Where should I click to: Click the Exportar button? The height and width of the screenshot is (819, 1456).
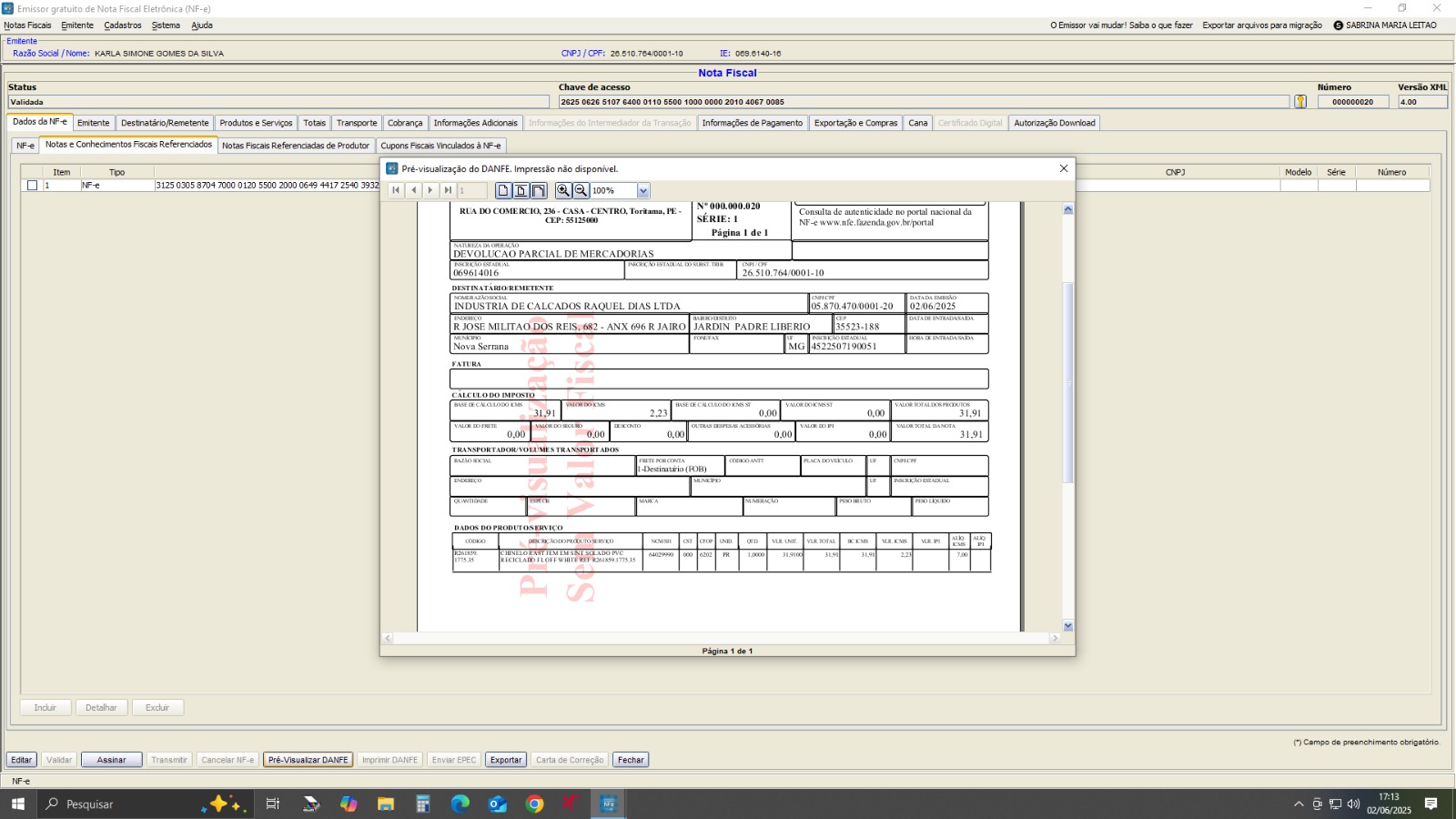pos(506,760)
